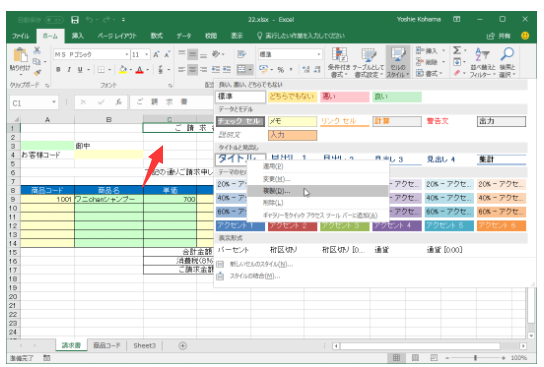This screenshot has width=544, height=367.
Task: Toggle Underline formatting
Action: 80,70
